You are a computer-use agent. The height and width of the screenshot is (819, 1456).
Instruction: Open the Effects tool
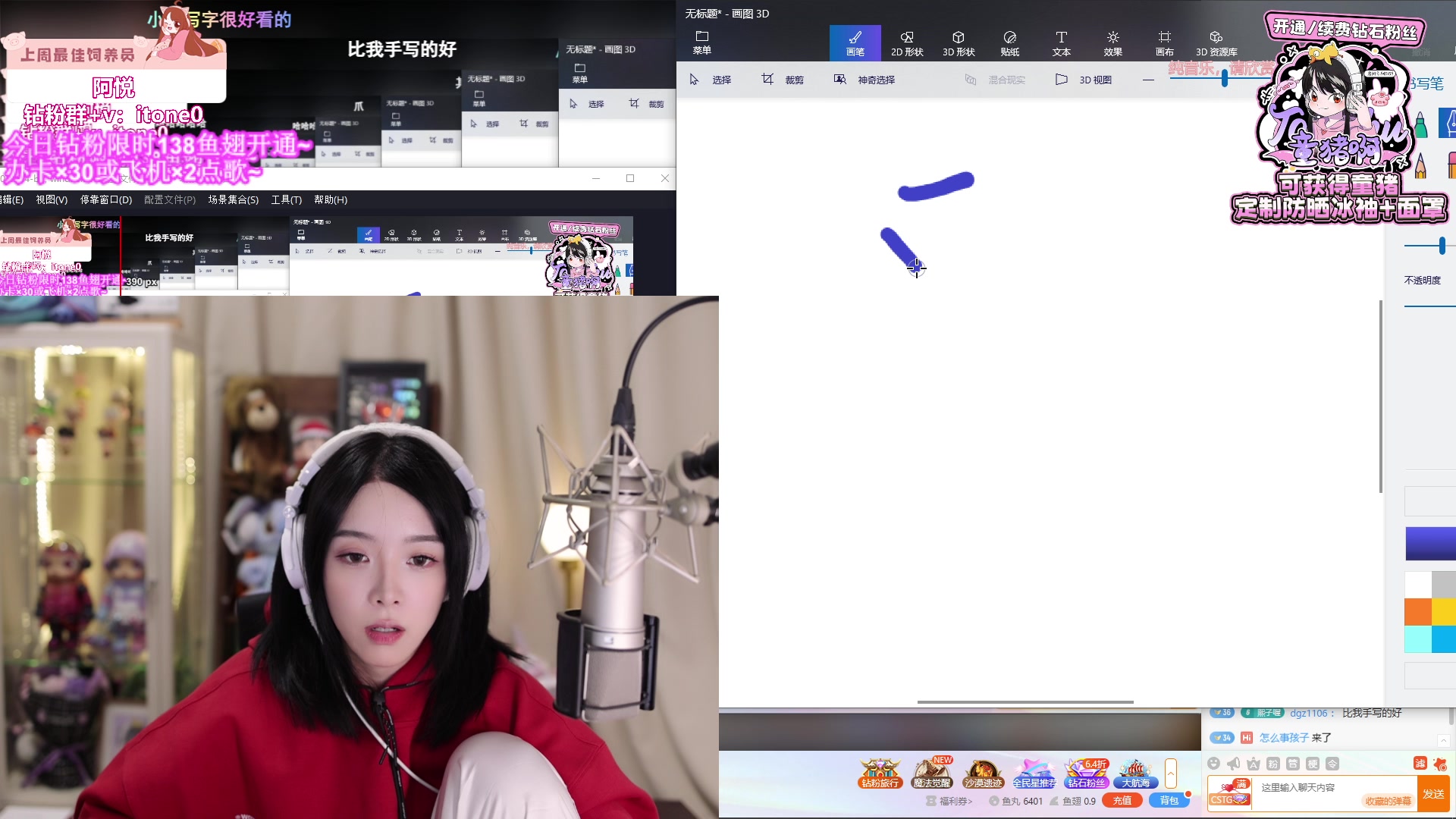click(x=1112, y=43)
